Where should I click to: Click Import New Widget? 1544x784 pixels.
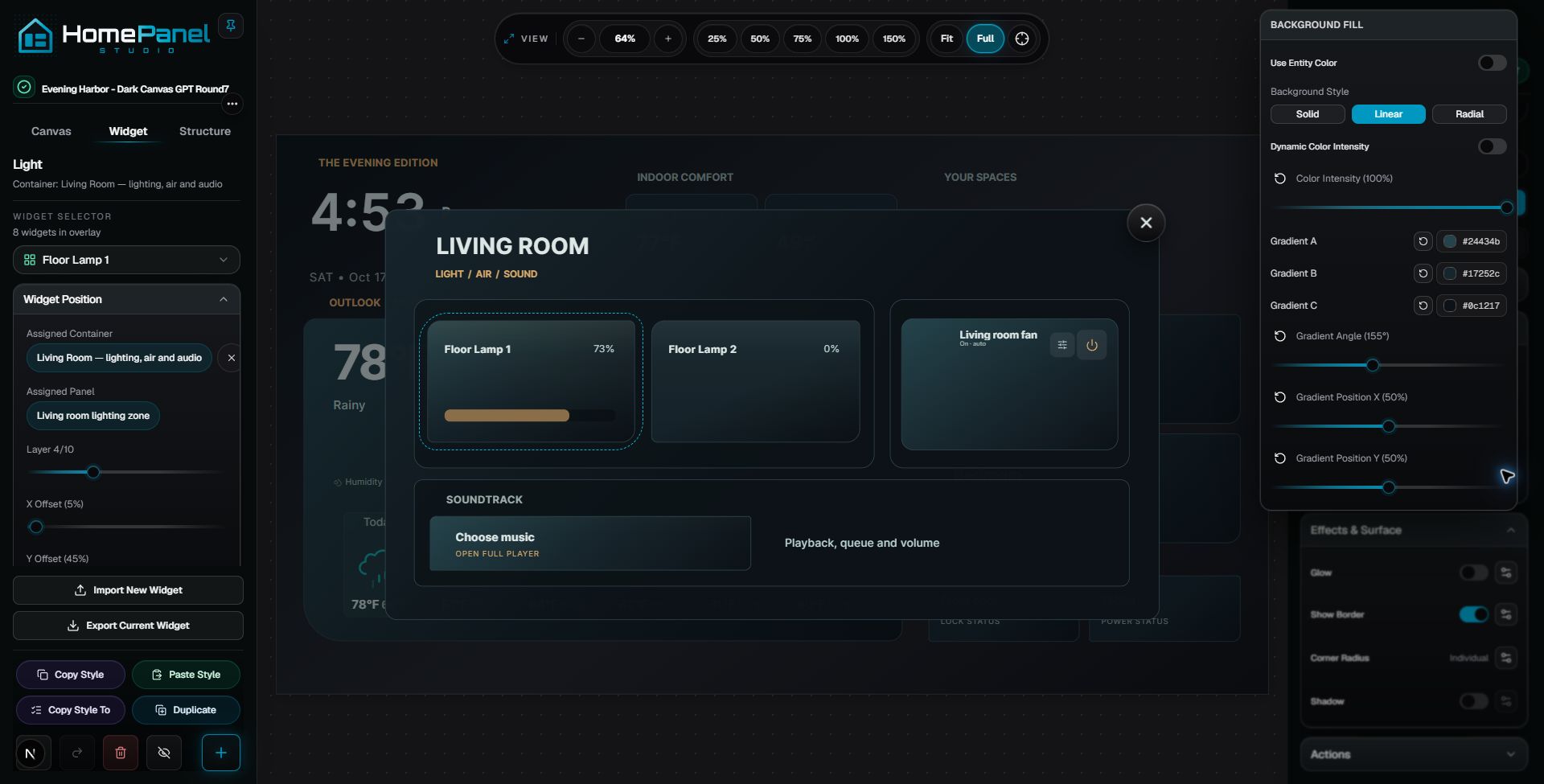point(128,590)
